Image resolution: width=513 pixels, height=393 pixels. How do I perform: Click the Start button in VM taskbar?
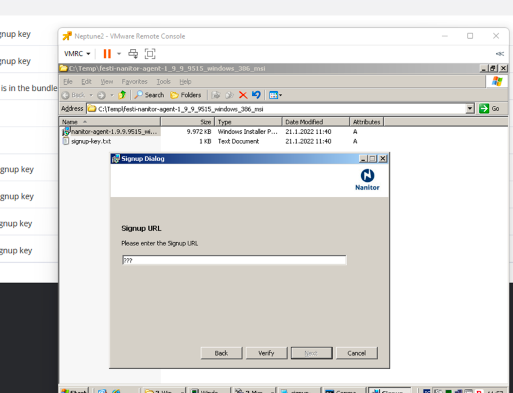(74, 391)
